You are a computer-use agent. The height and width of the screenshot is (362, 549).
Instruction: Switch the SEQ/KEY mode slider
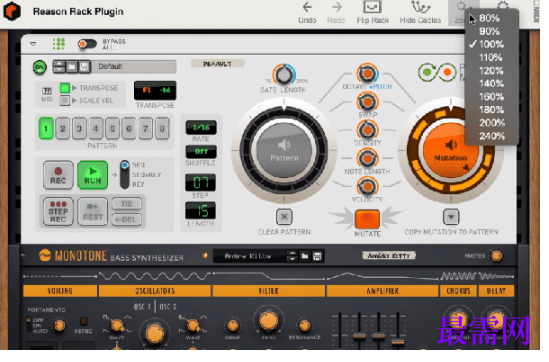[125, 175]
